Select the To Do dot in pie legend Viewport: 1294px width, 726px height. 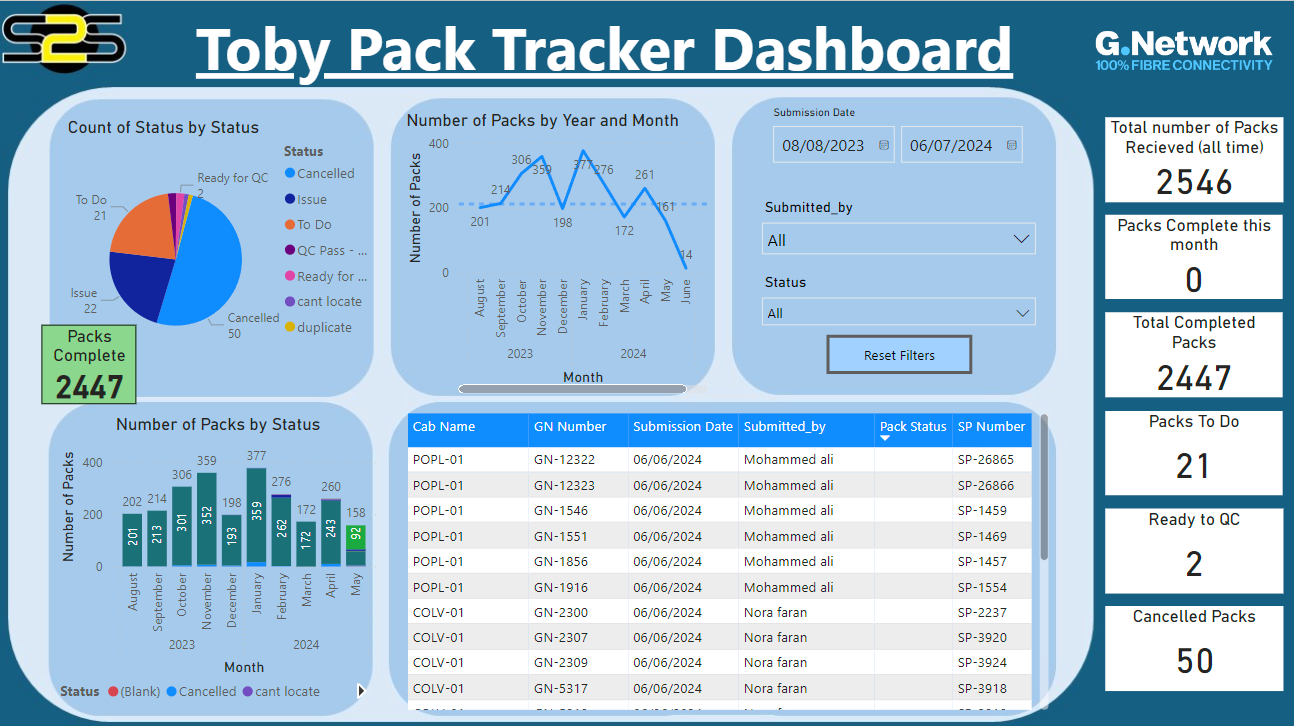tap(290, 225)
